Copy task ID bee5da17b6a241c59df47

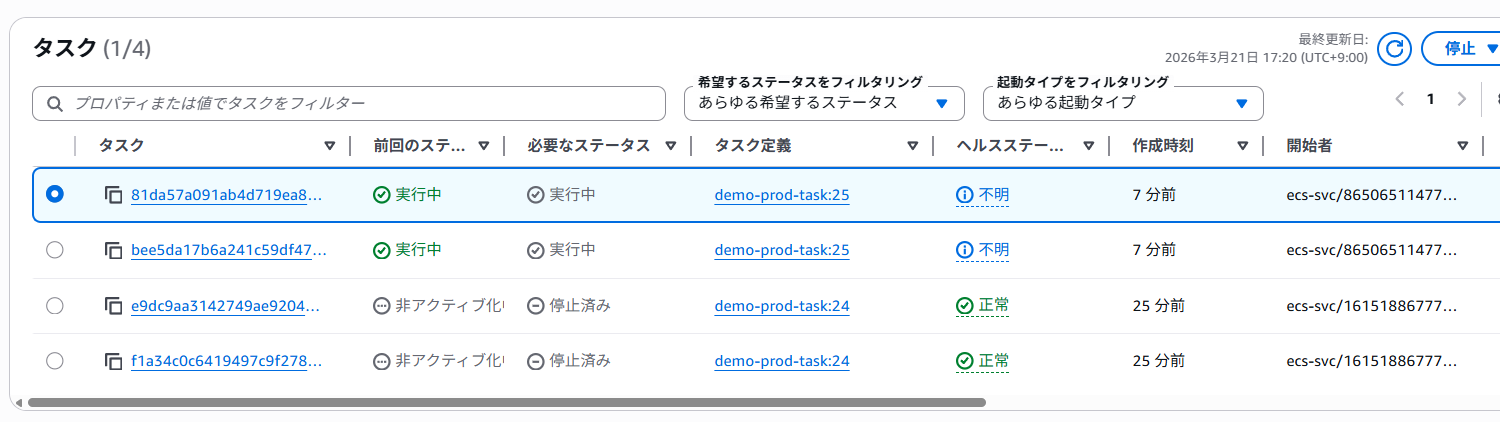point(113,250)
